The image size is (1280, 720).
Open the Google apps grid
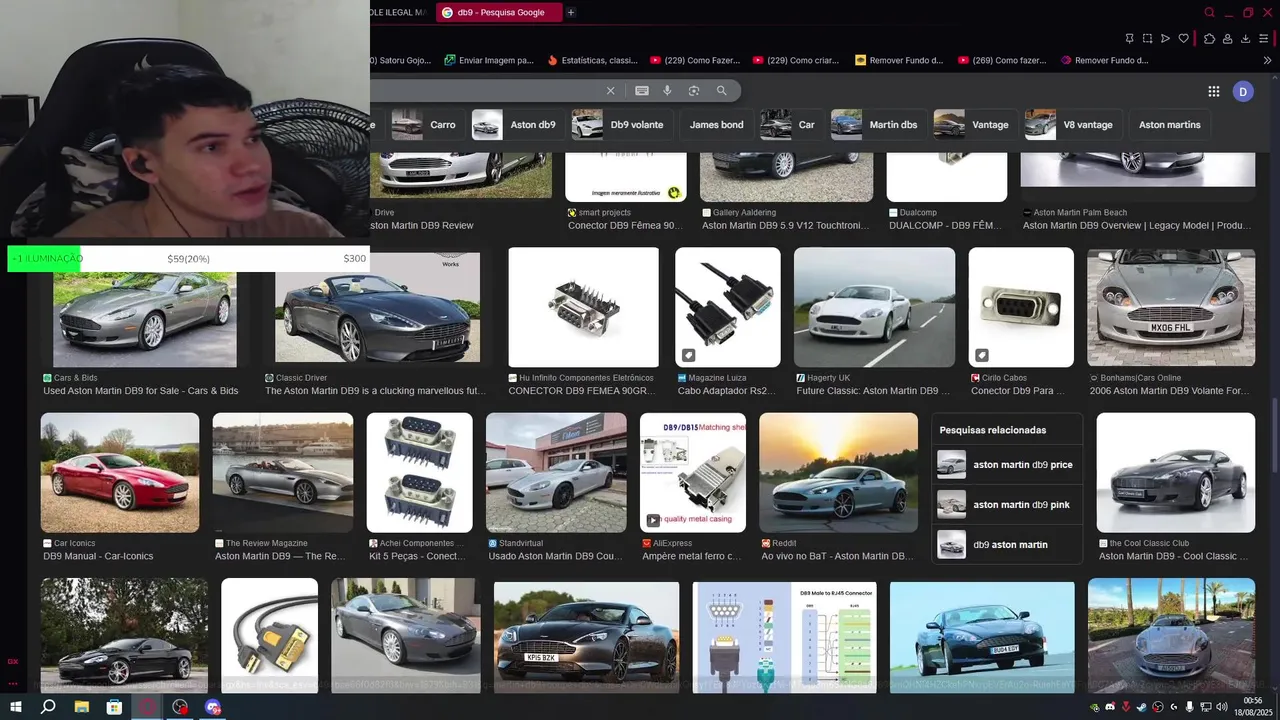point(1214,91)
